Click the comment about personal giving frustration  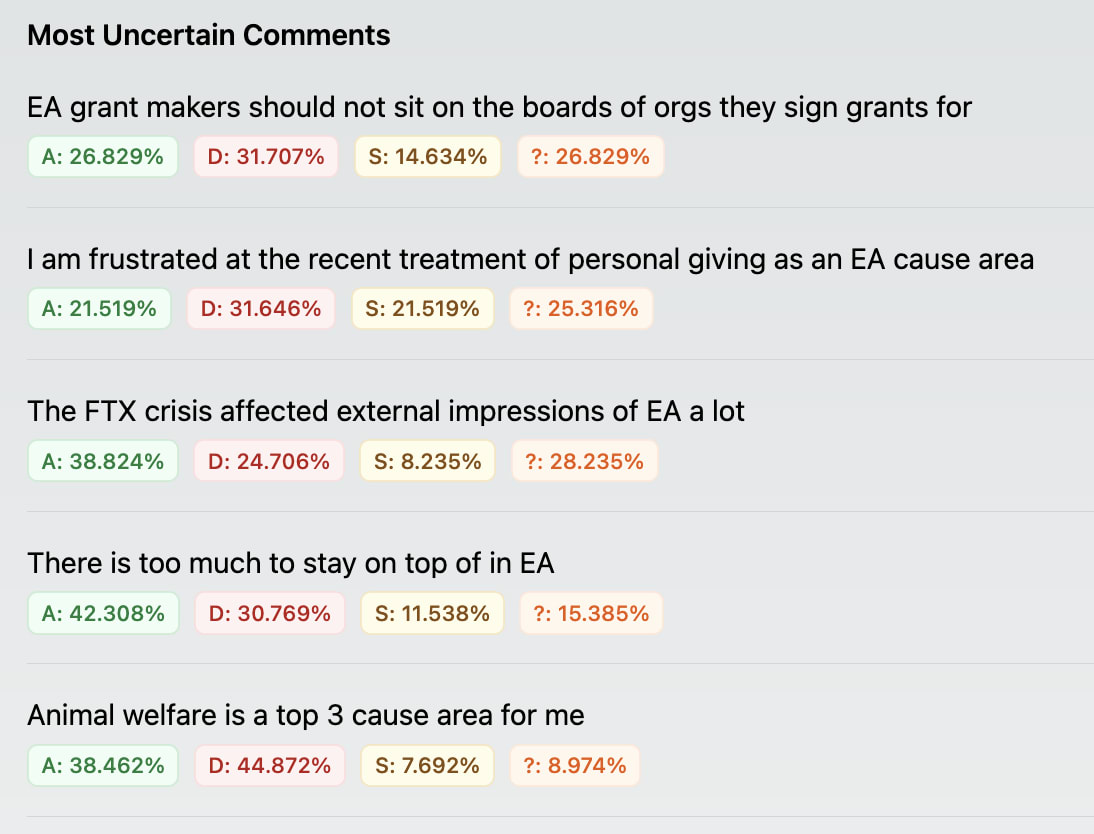click(x=530, y=260)
